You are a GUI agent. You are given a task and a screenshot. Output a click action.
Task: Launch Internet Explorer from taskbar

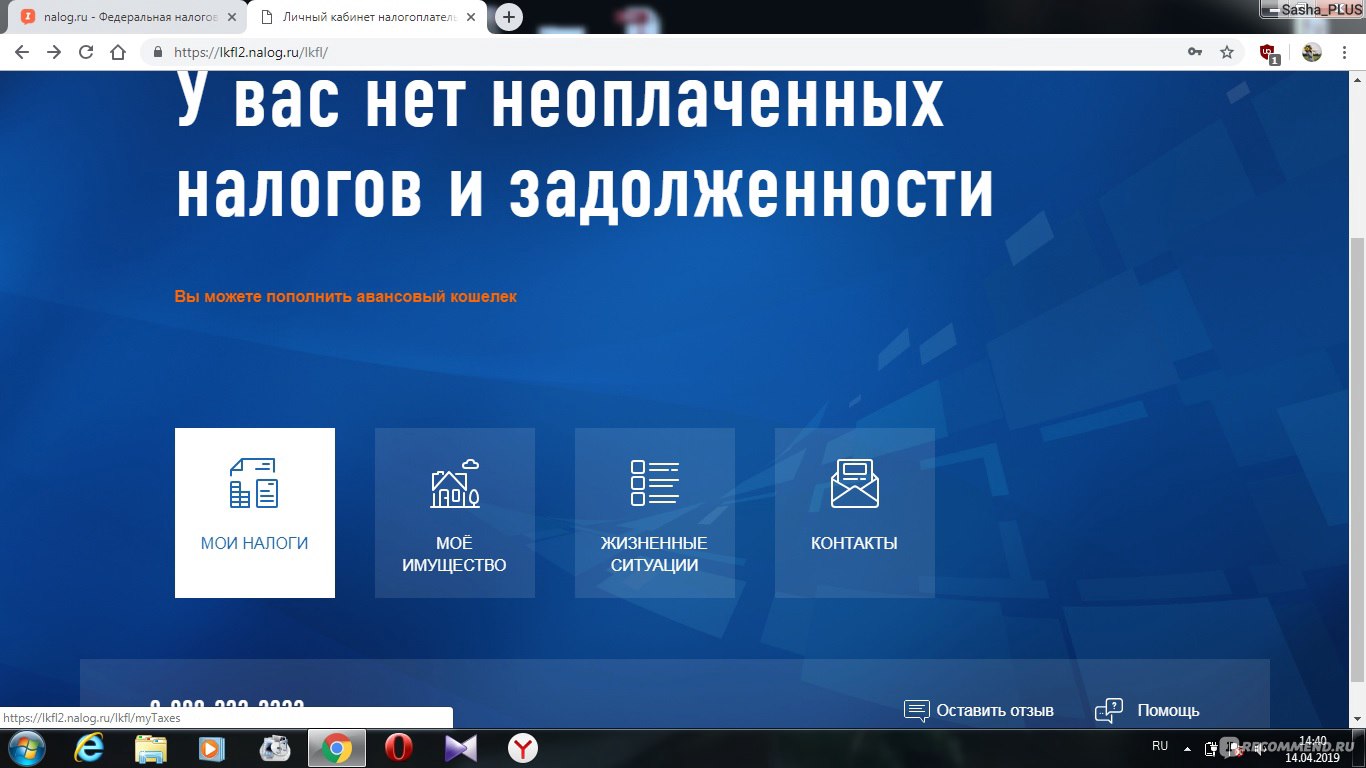pyautogui.click(x=90, y=748)
